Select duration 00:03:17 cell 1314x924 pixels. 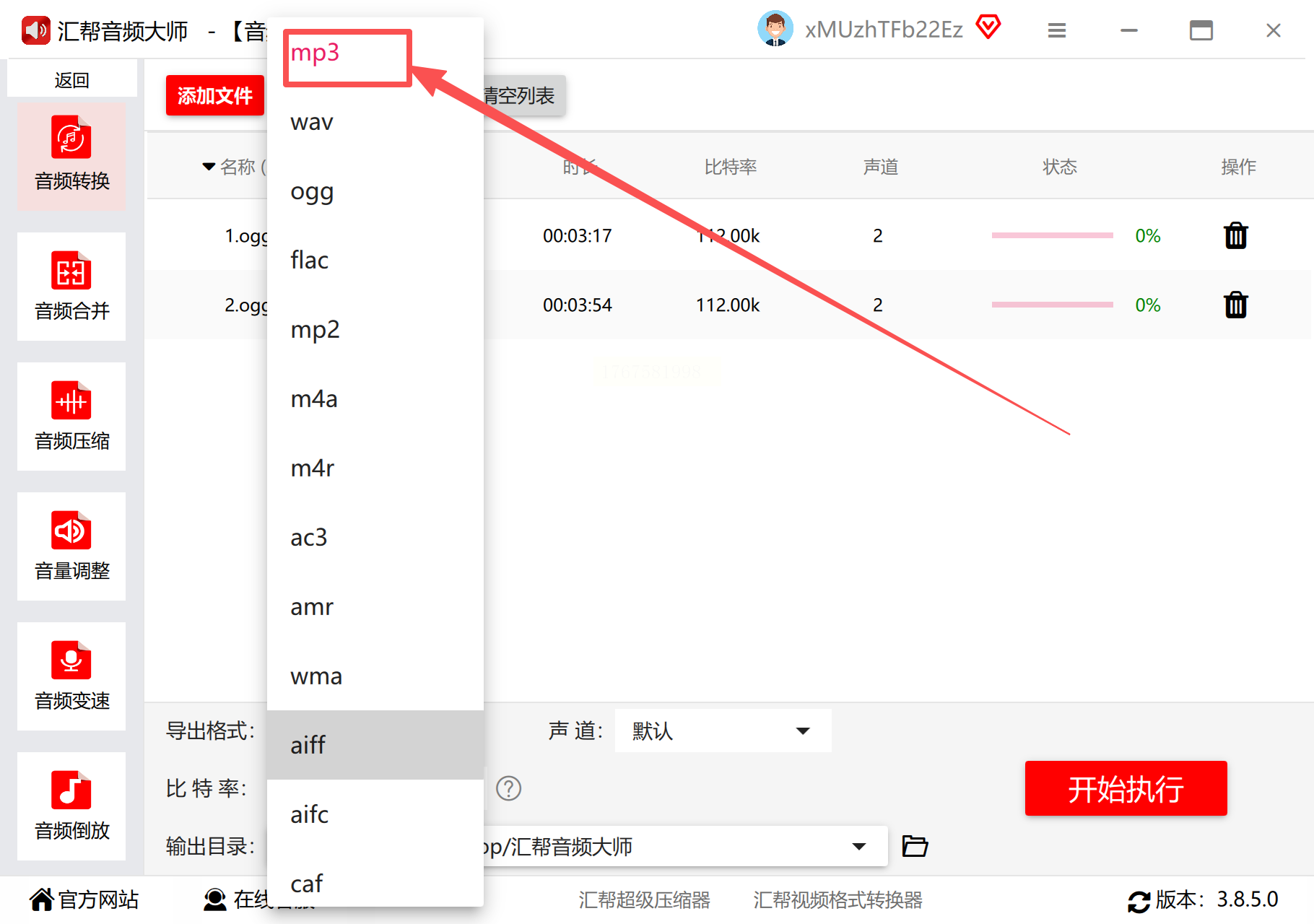pos(578,236)
